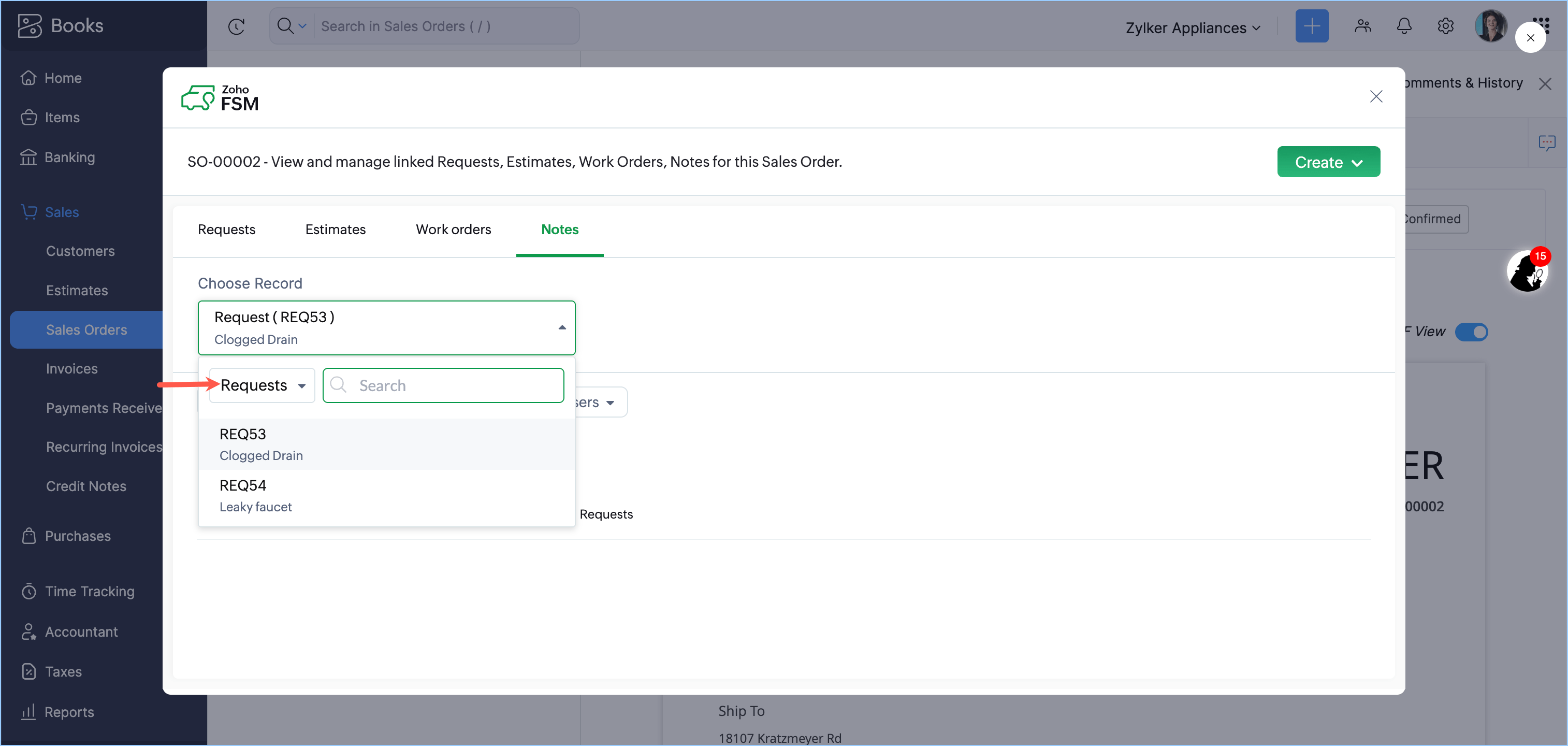The width and height of the screenshot is (1568, 746).
Task: Click the Zoho FSM logo
Action: pos(221,98)
